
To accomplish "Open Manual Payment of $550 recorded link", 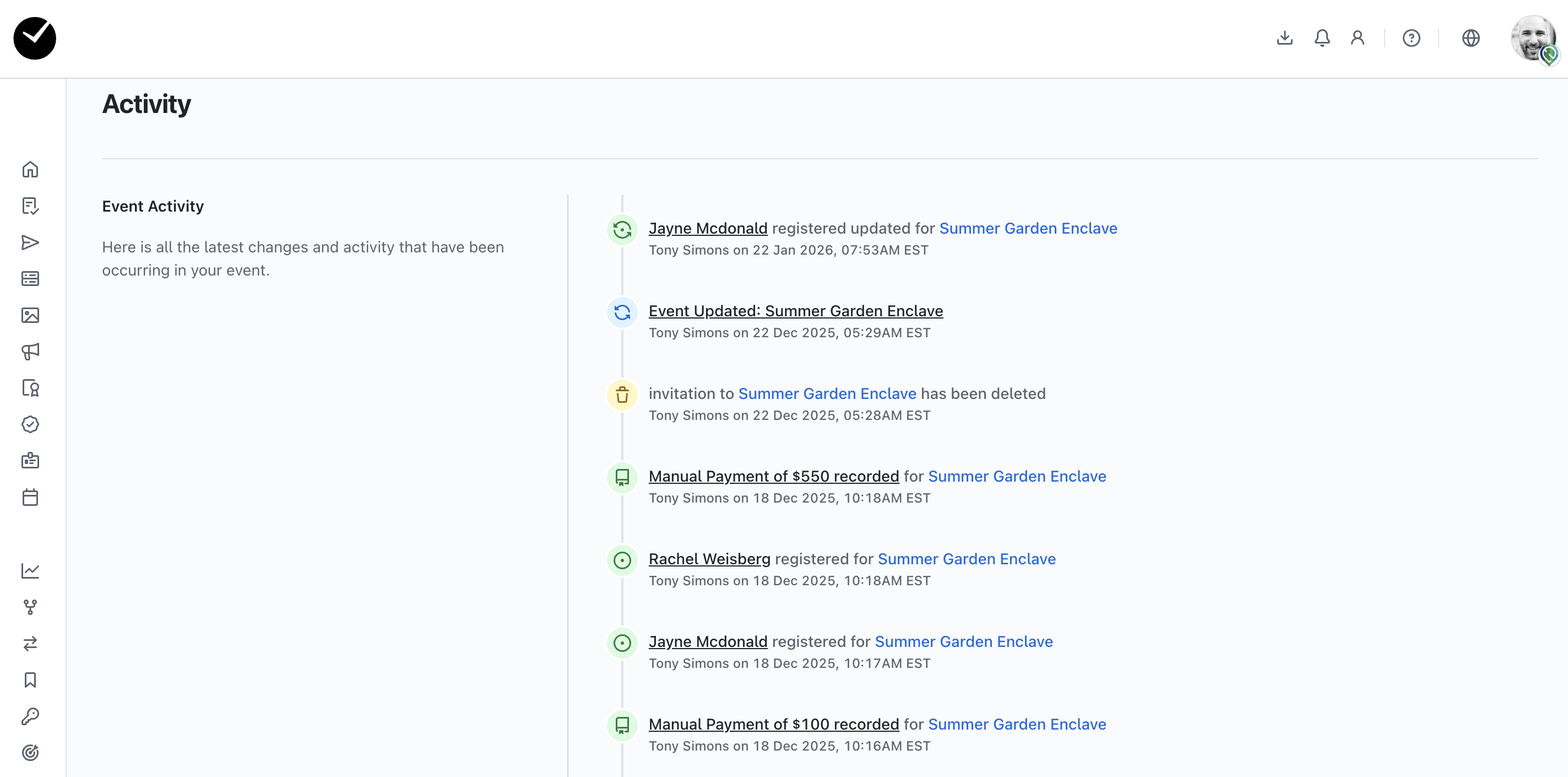I will click(x=773, y=476).
